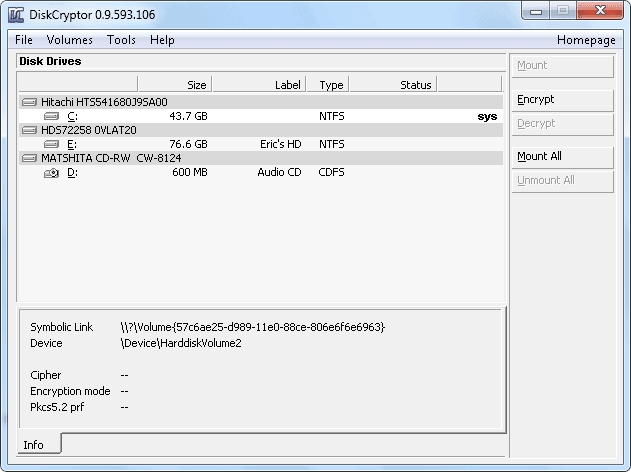Click the Audio CD label
This screenshot has height=472, width=631.
[279, 172]
